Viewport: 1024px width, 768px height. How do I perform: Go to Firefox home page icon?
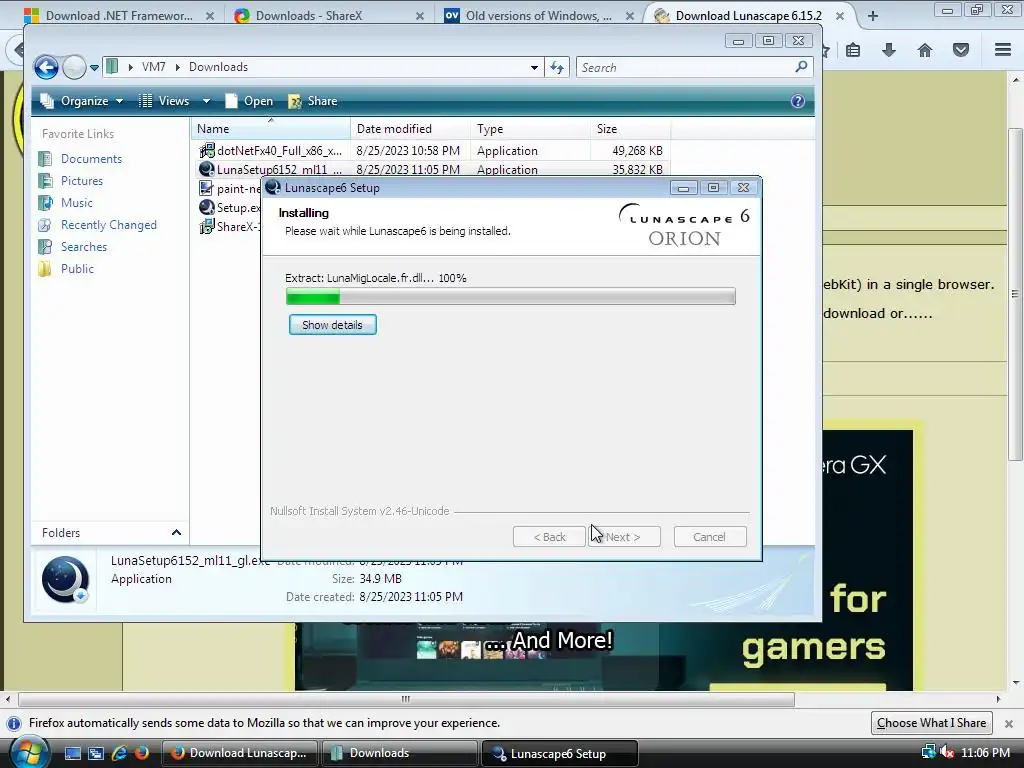point(925,50)
